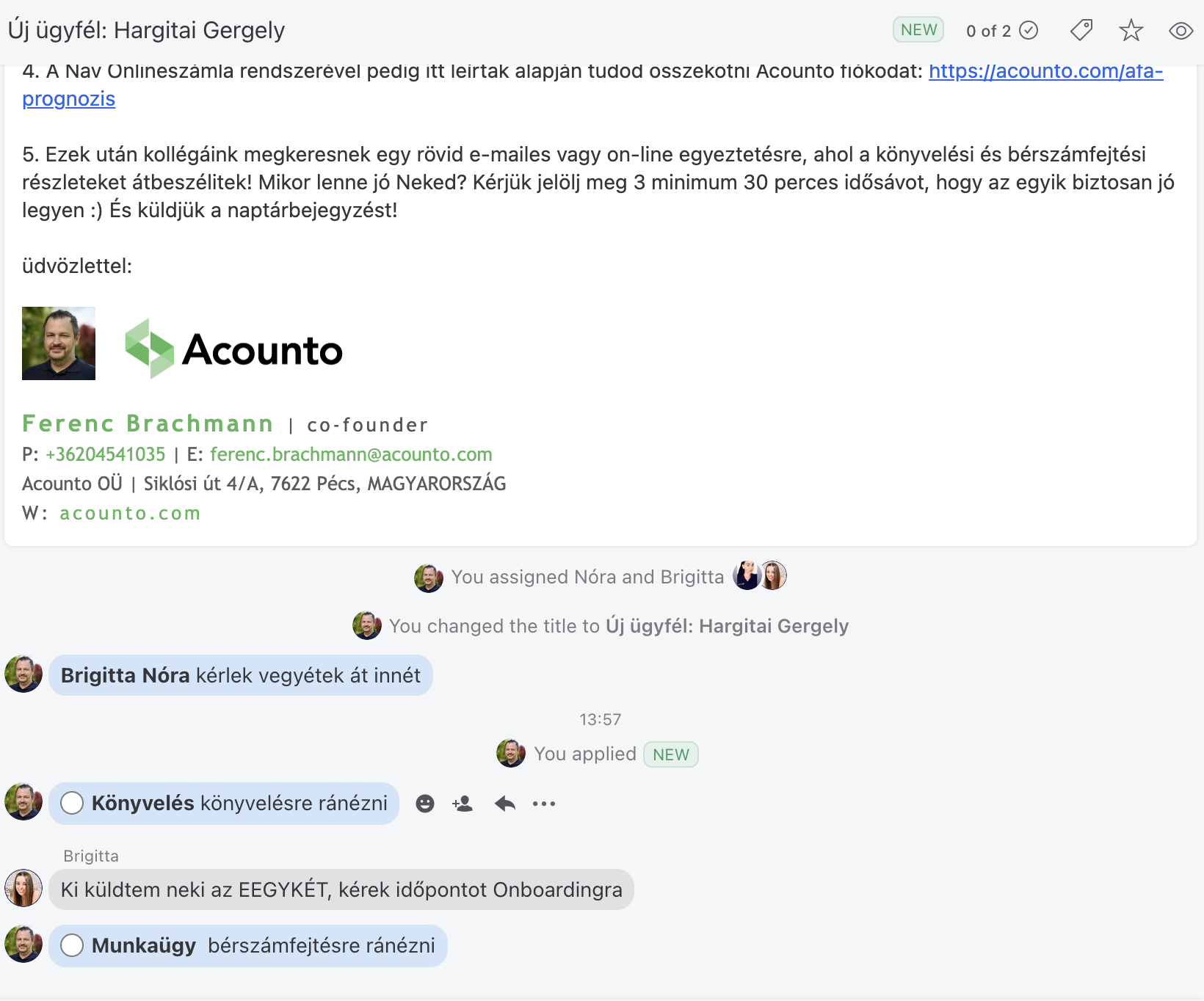Add emoji reaction to Könyvelés comment

tap(425, 804)
